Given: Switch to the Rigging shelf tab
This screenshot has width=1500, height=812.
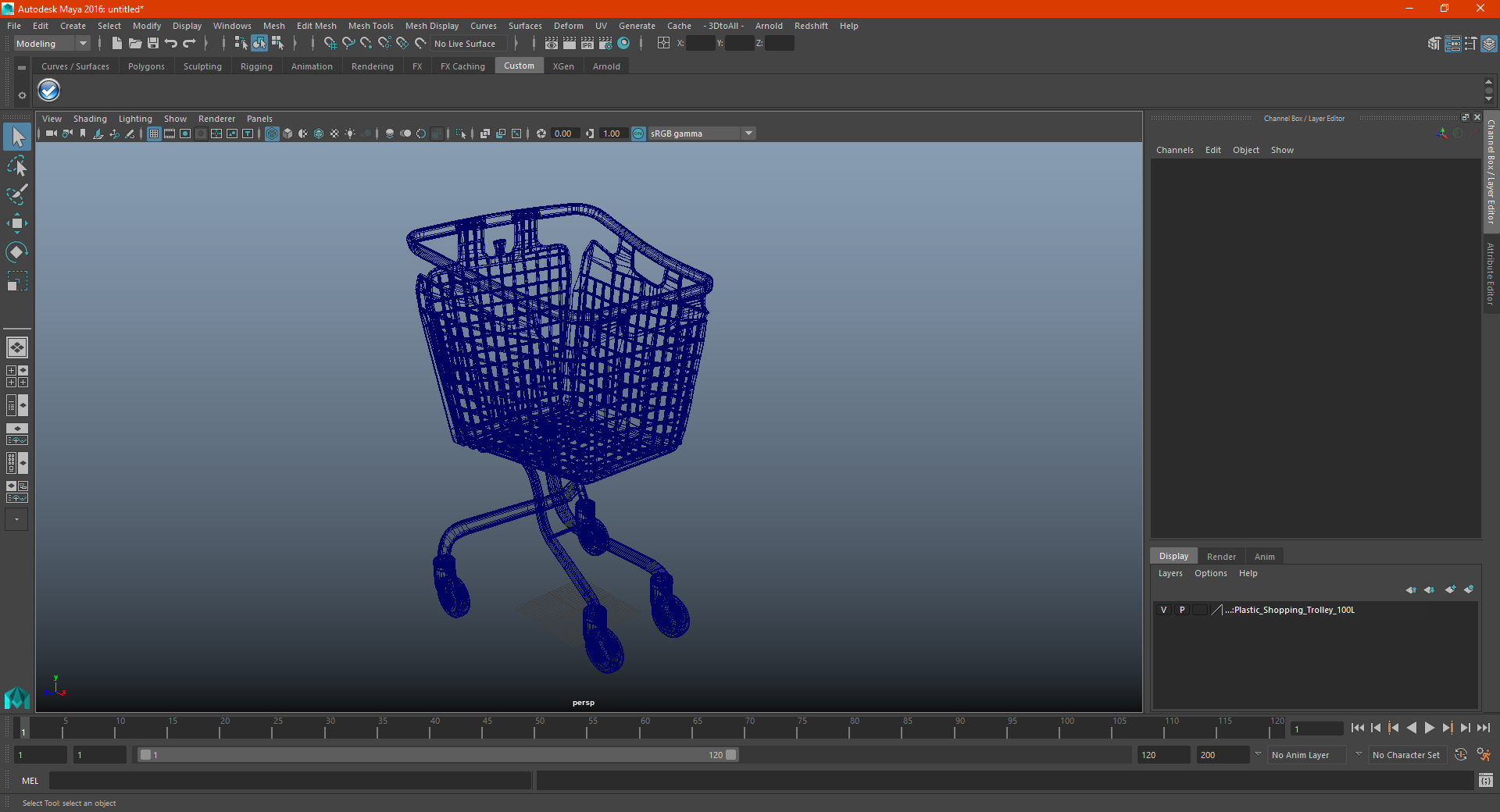Looking at the screenshot, I should 256,66.
